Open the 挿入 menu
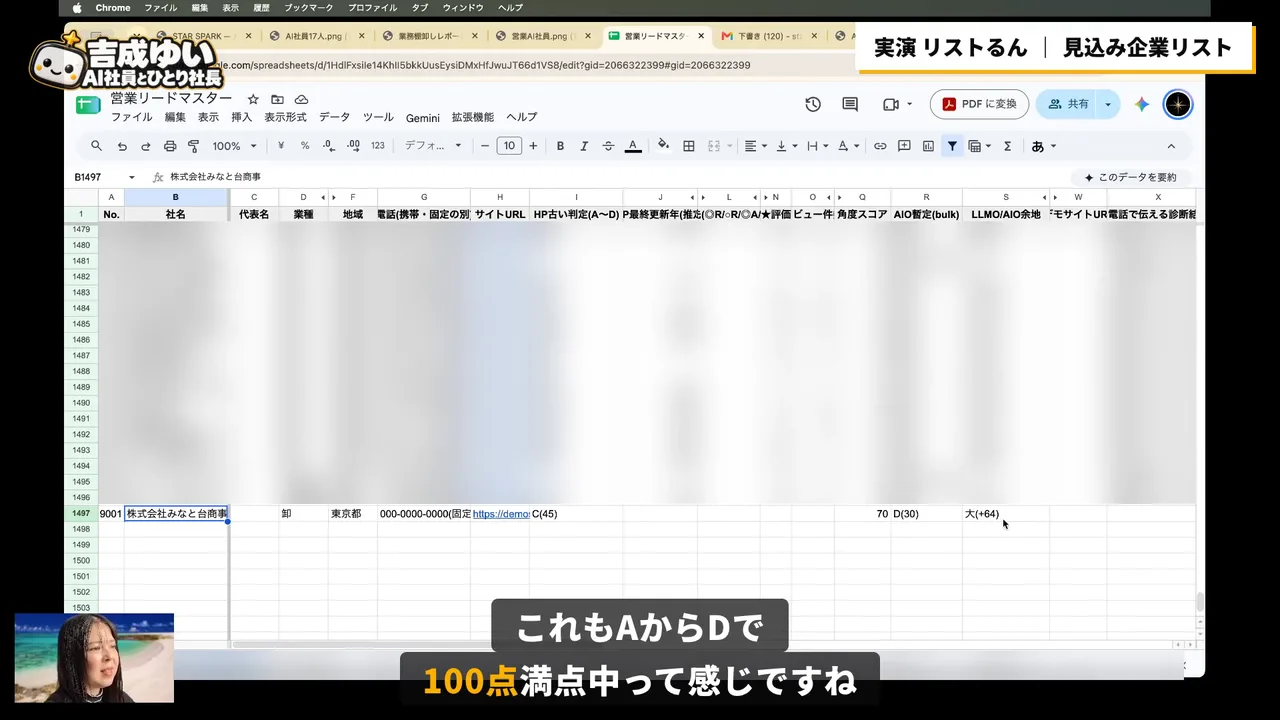Image resolution: width=1280 pixels, height=720 pixels. click(x=241, y=117)
